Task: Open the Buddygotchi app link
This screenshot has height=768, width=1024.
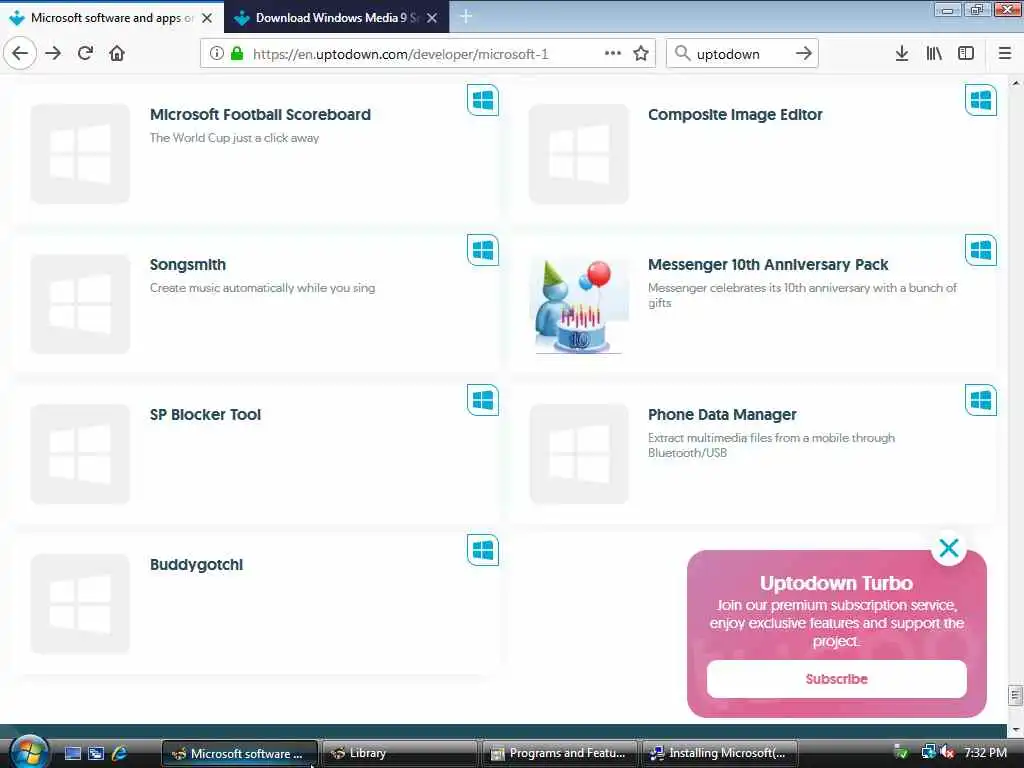Action: [x=196, y=565]
